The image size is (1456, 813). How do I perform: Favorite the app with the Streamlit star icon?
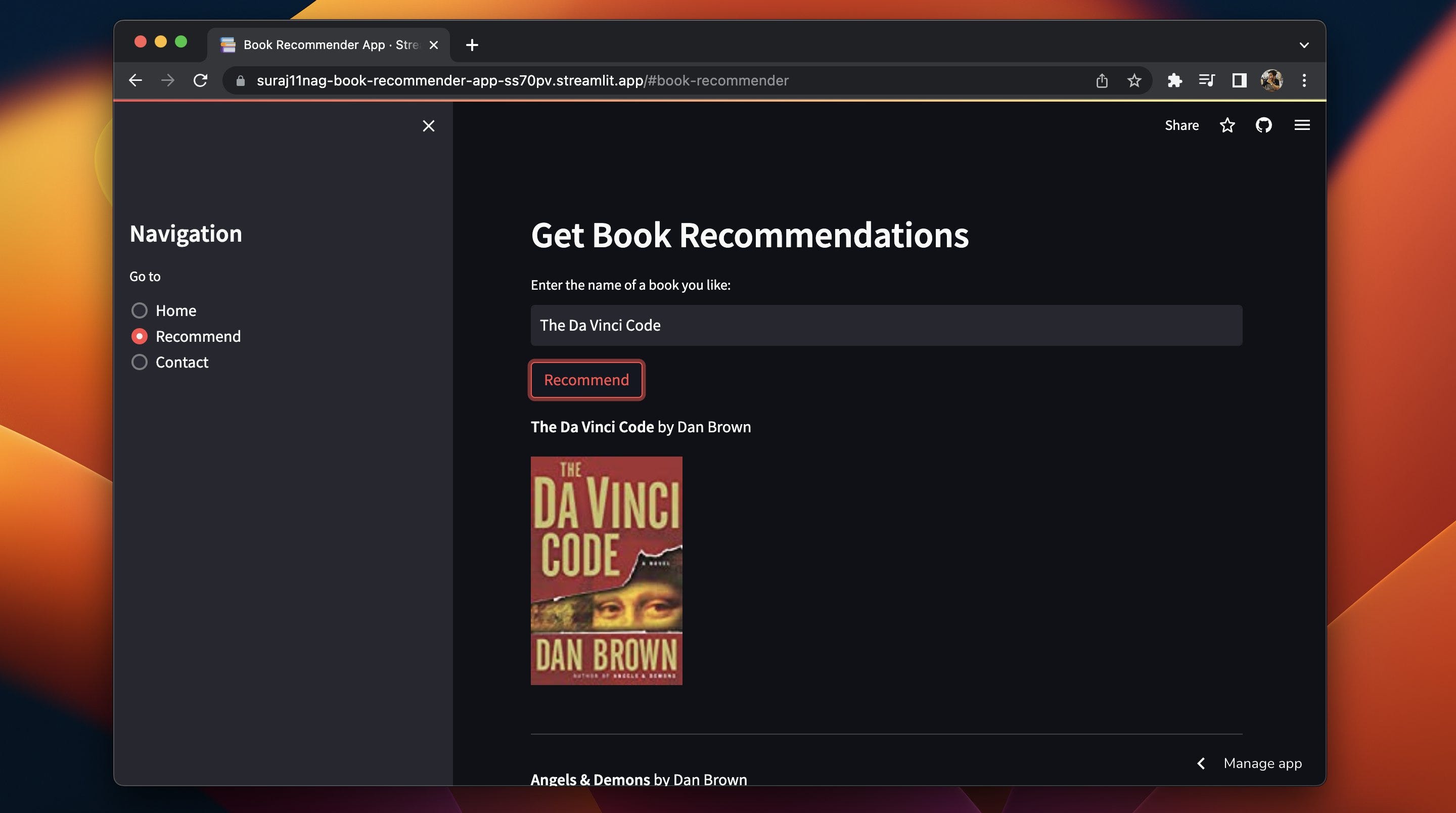click(x=1226, y=125)
